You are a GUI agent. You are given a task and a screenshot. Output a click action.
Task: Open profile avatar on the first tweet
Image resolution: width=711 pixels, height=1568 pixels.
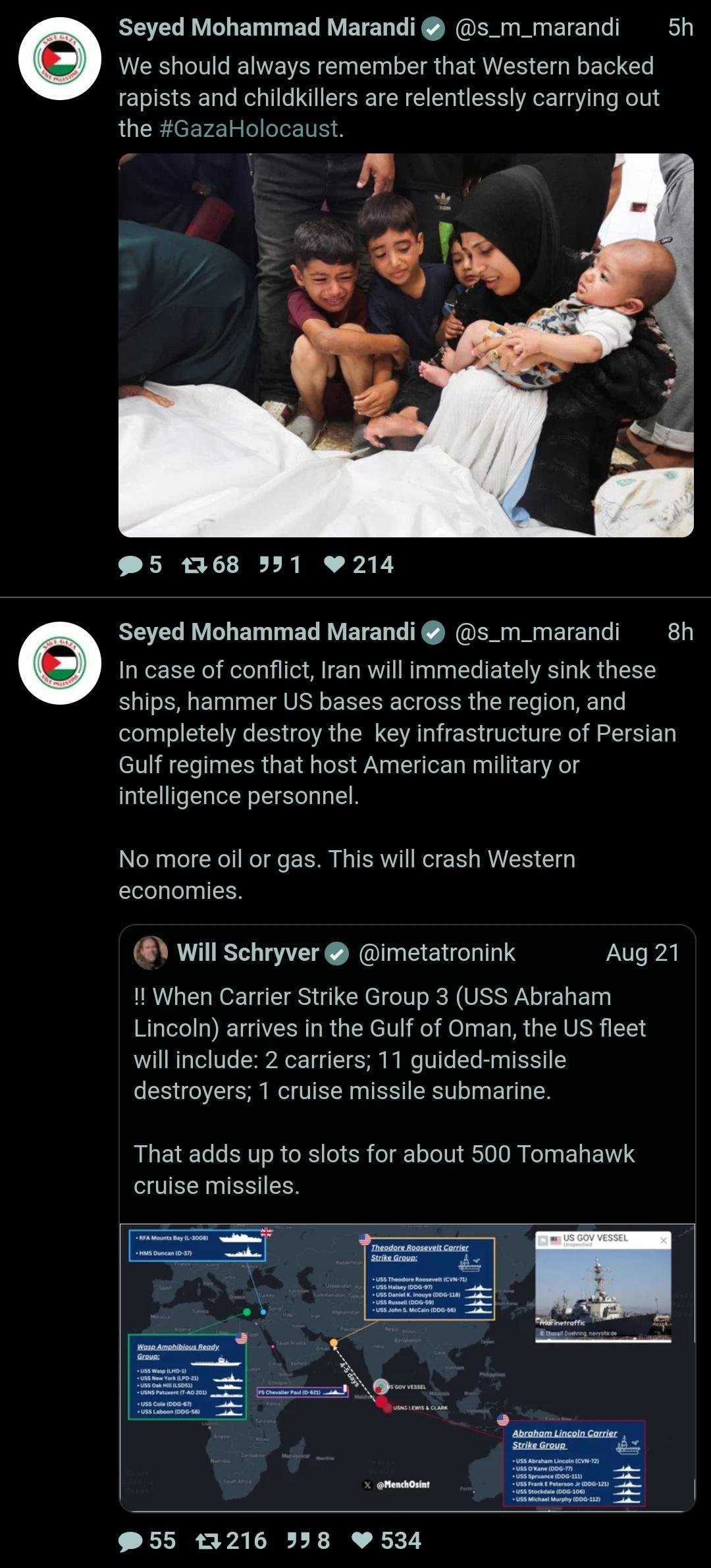click(x=60, y=59)
